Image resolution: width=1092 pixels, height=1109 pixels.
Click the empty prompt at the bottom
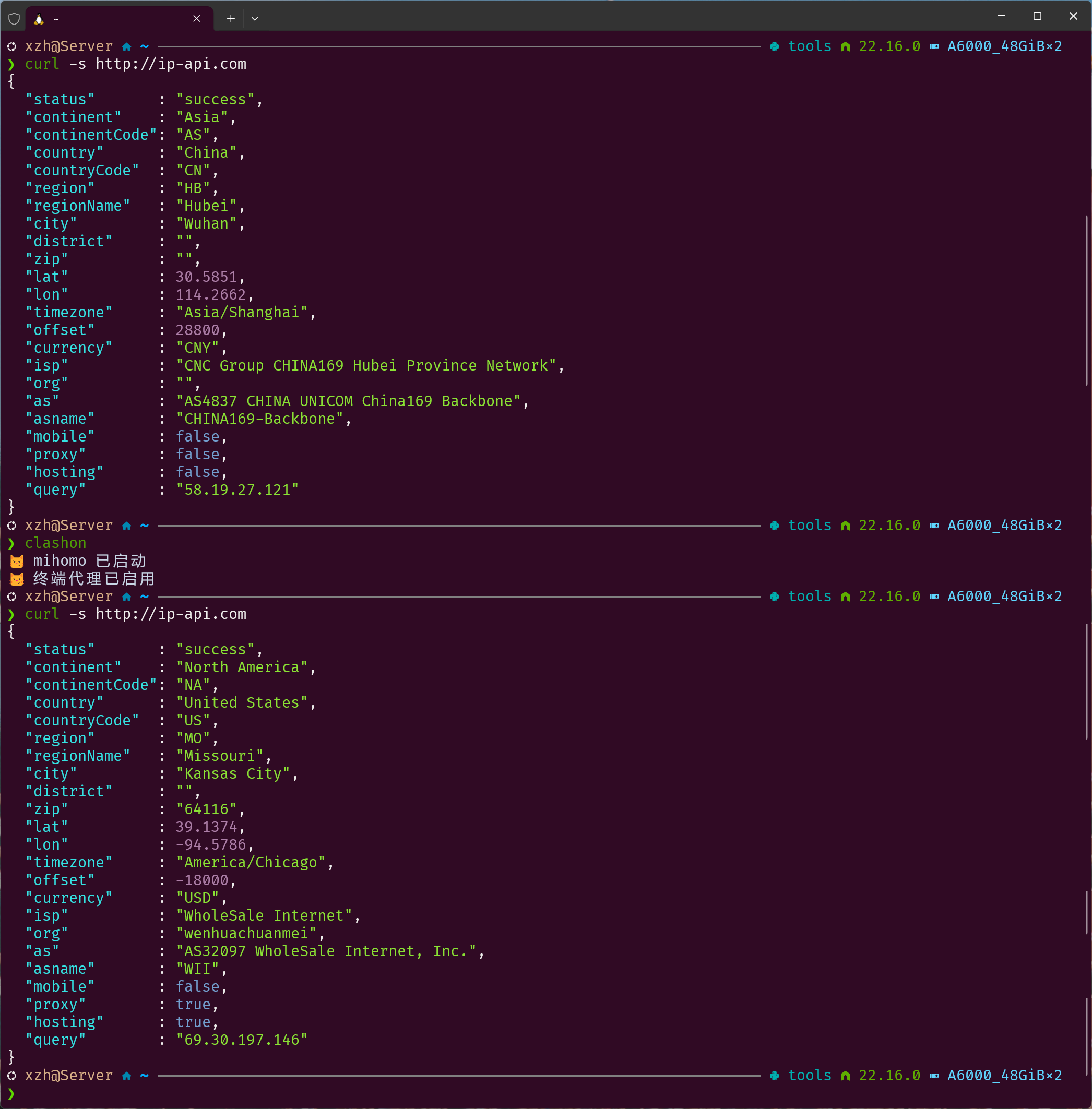(x=11, y=1093)
